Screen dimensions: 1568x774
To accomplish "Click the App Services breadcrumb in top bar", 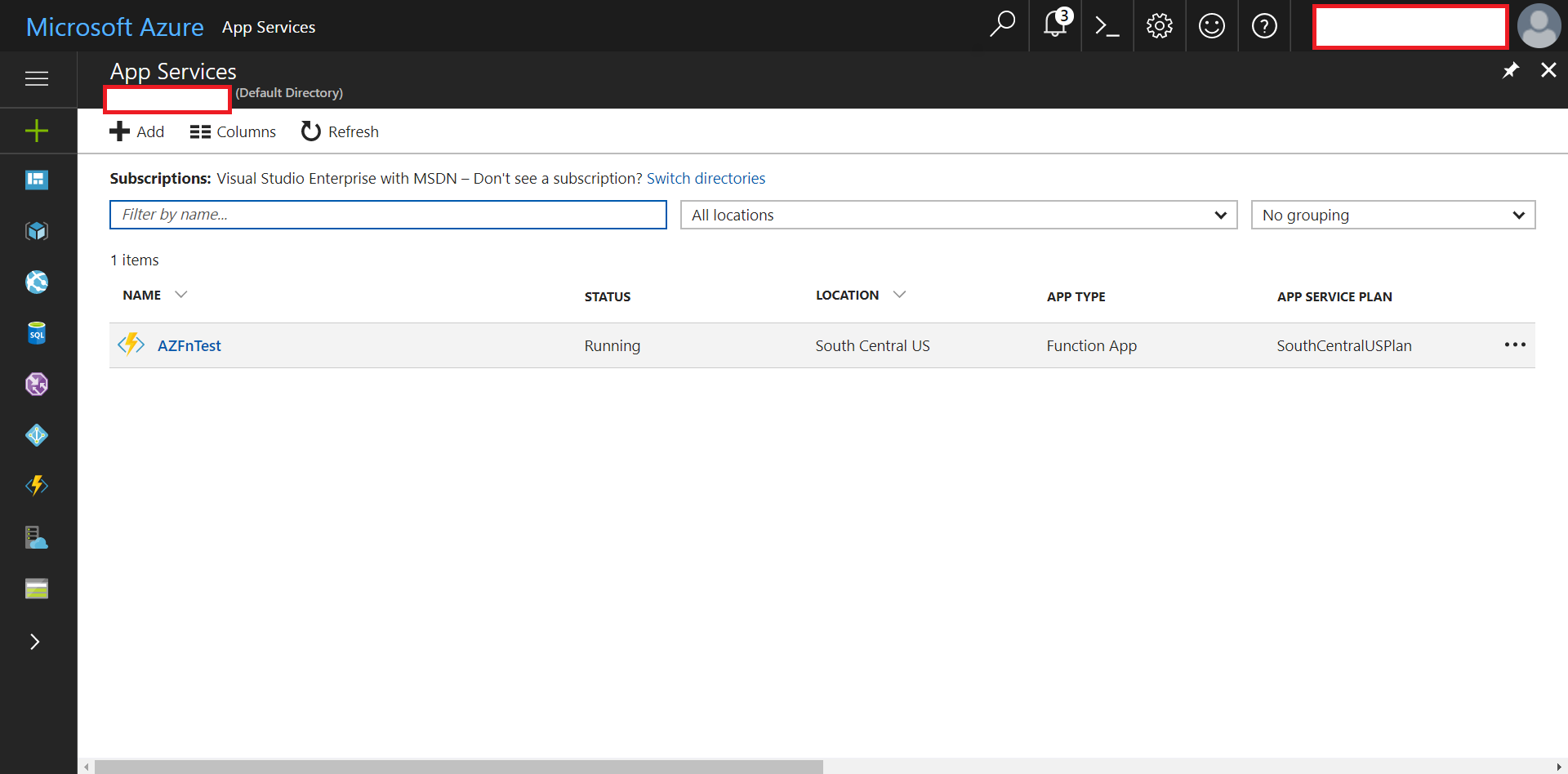I will click(269, 27).
